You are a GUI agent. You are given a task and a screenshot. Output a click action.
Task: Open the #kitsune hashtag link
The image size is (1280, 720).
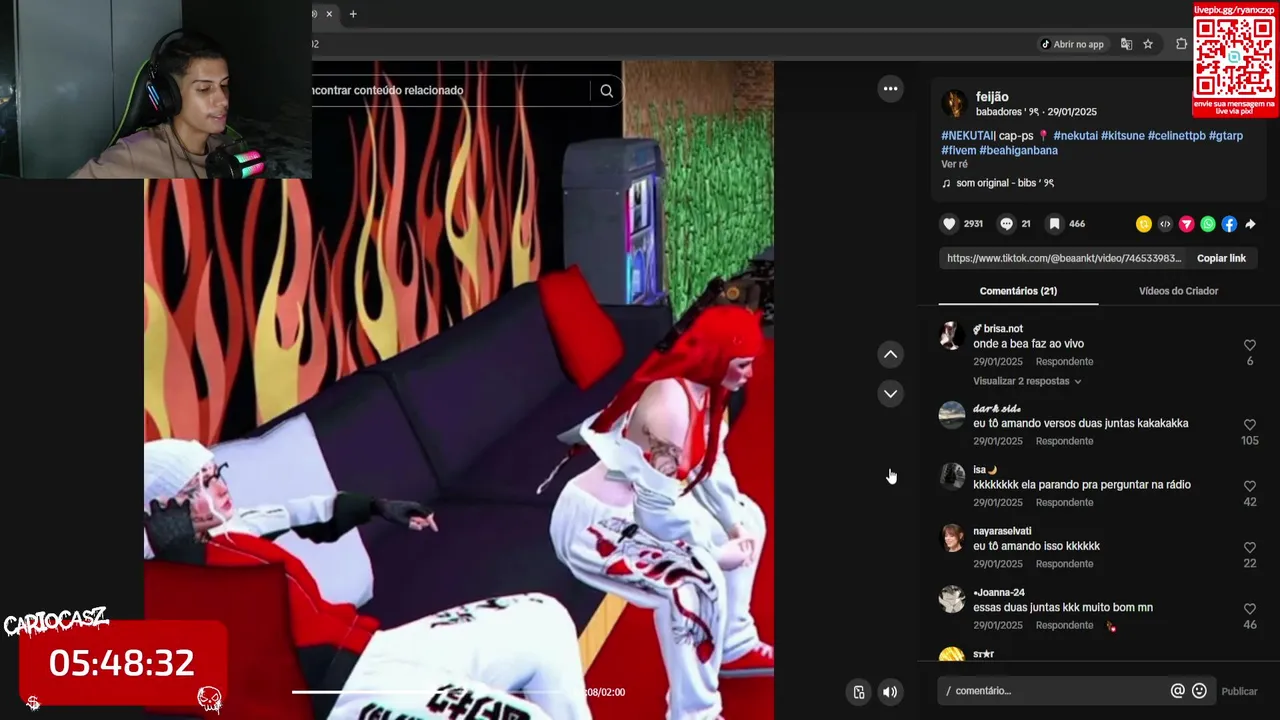coord(1122,136)
